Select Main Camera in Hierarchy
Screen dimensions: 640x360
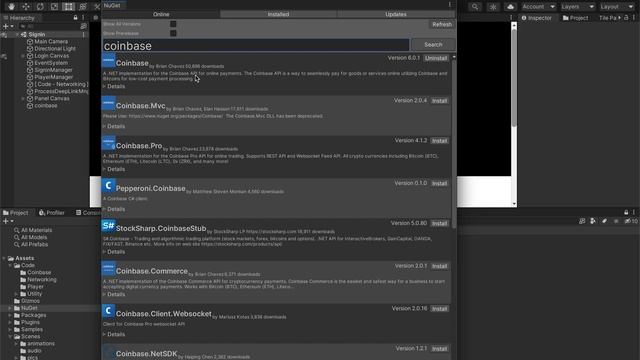coord(51,42)
